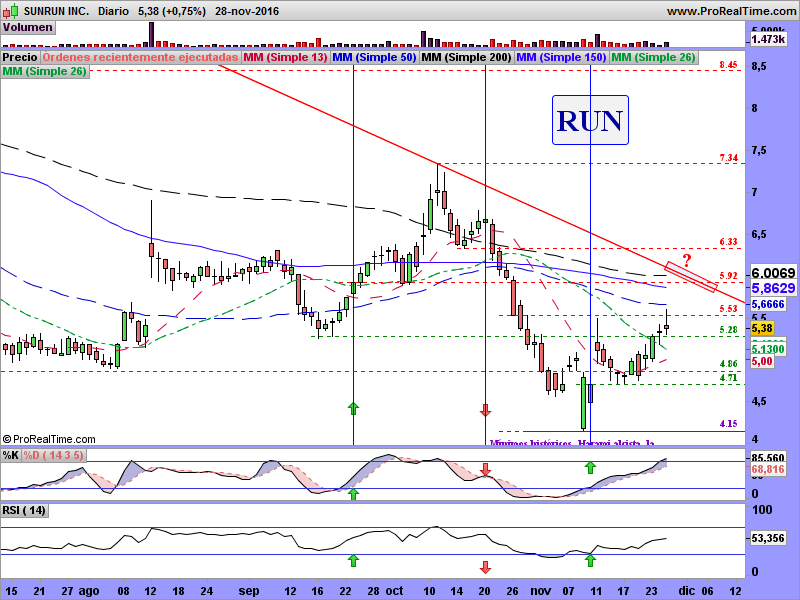Open the %D (14 3 5) label

[54, 455]
